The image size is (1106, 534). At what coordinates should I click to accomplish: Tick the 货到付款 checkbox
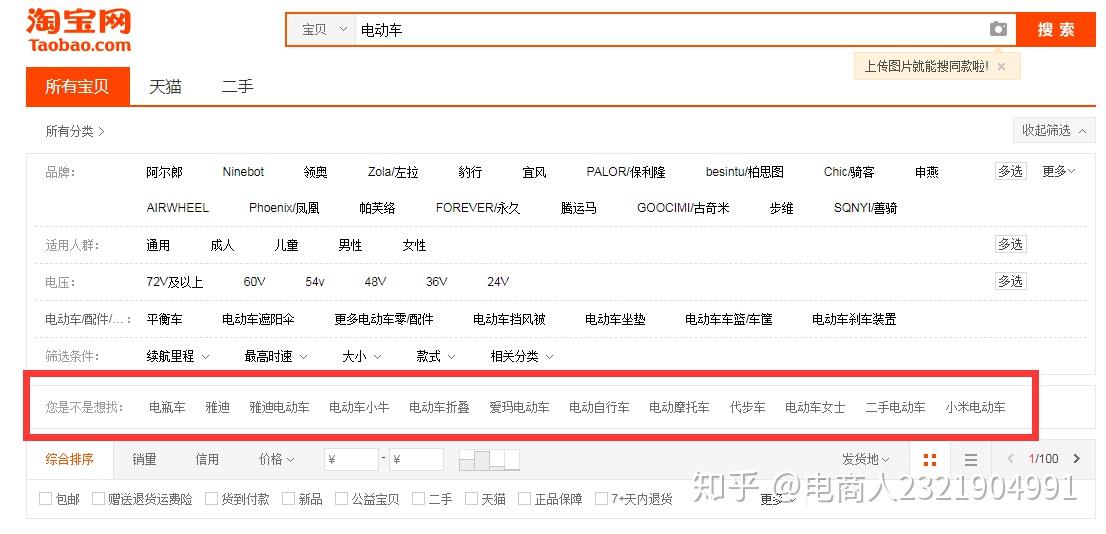(211, 499)
